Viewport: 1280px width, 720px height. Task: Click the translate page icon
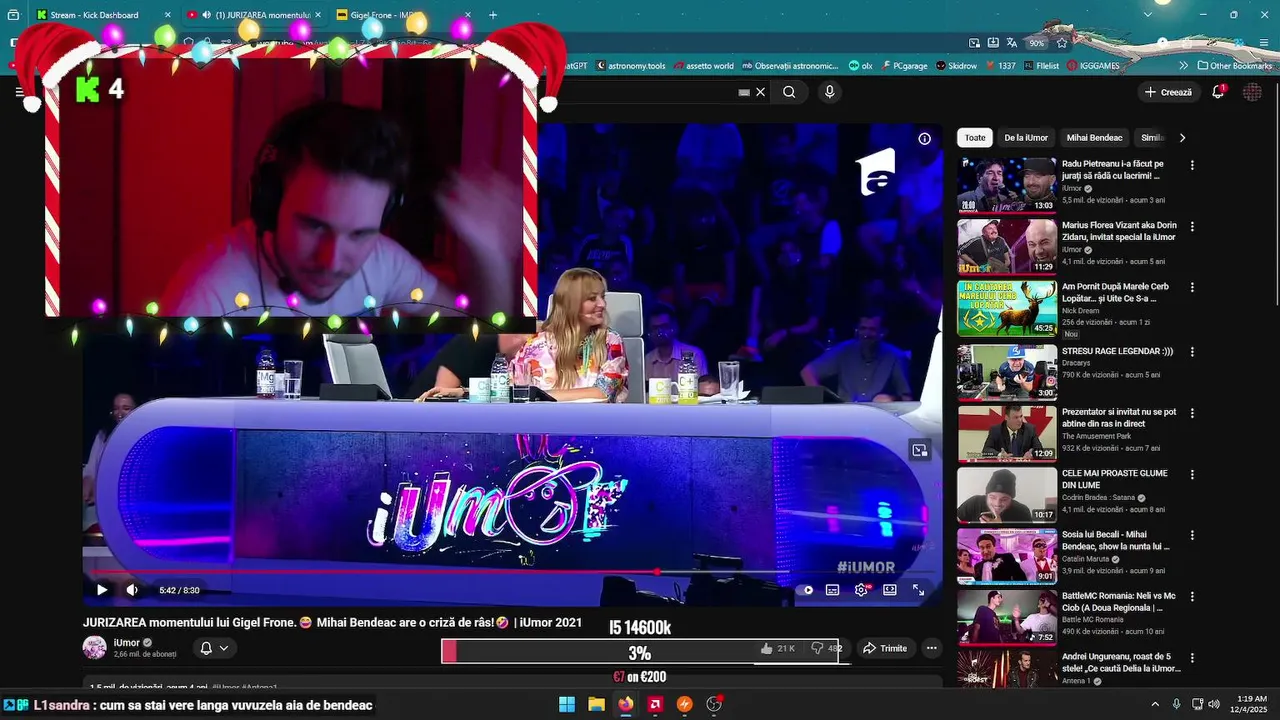click(1012, 43)
